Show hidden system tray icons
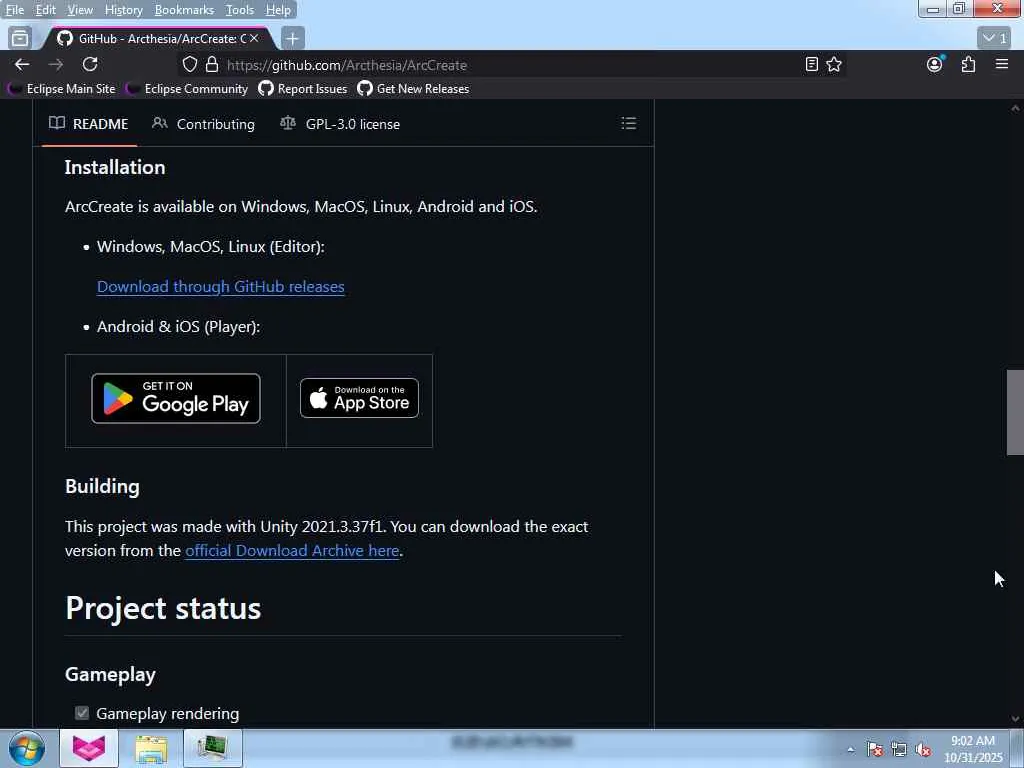1024x768 pixels. 850,750
